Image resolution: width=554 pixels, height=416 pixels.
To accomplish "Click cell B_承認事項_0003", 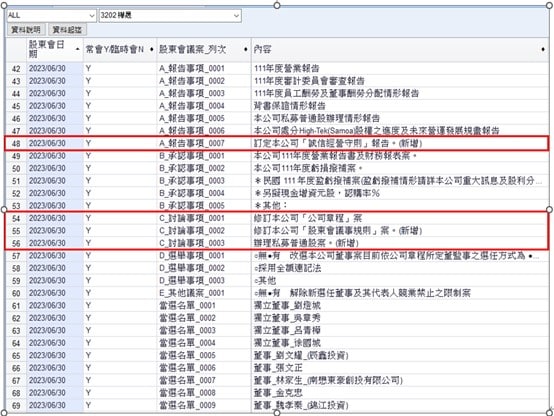I will tap(204, 181).
